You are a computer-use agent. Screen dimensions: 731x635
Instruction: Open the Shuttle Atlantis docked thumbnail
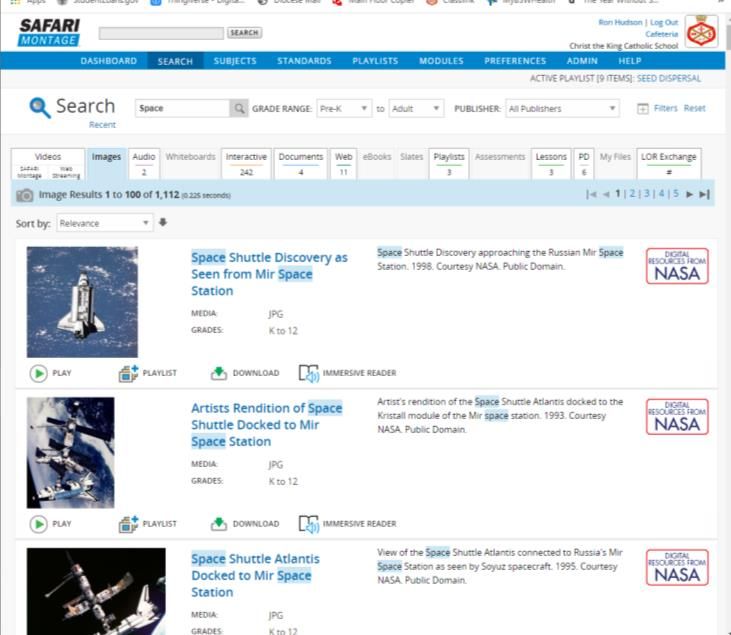(96, 591)
